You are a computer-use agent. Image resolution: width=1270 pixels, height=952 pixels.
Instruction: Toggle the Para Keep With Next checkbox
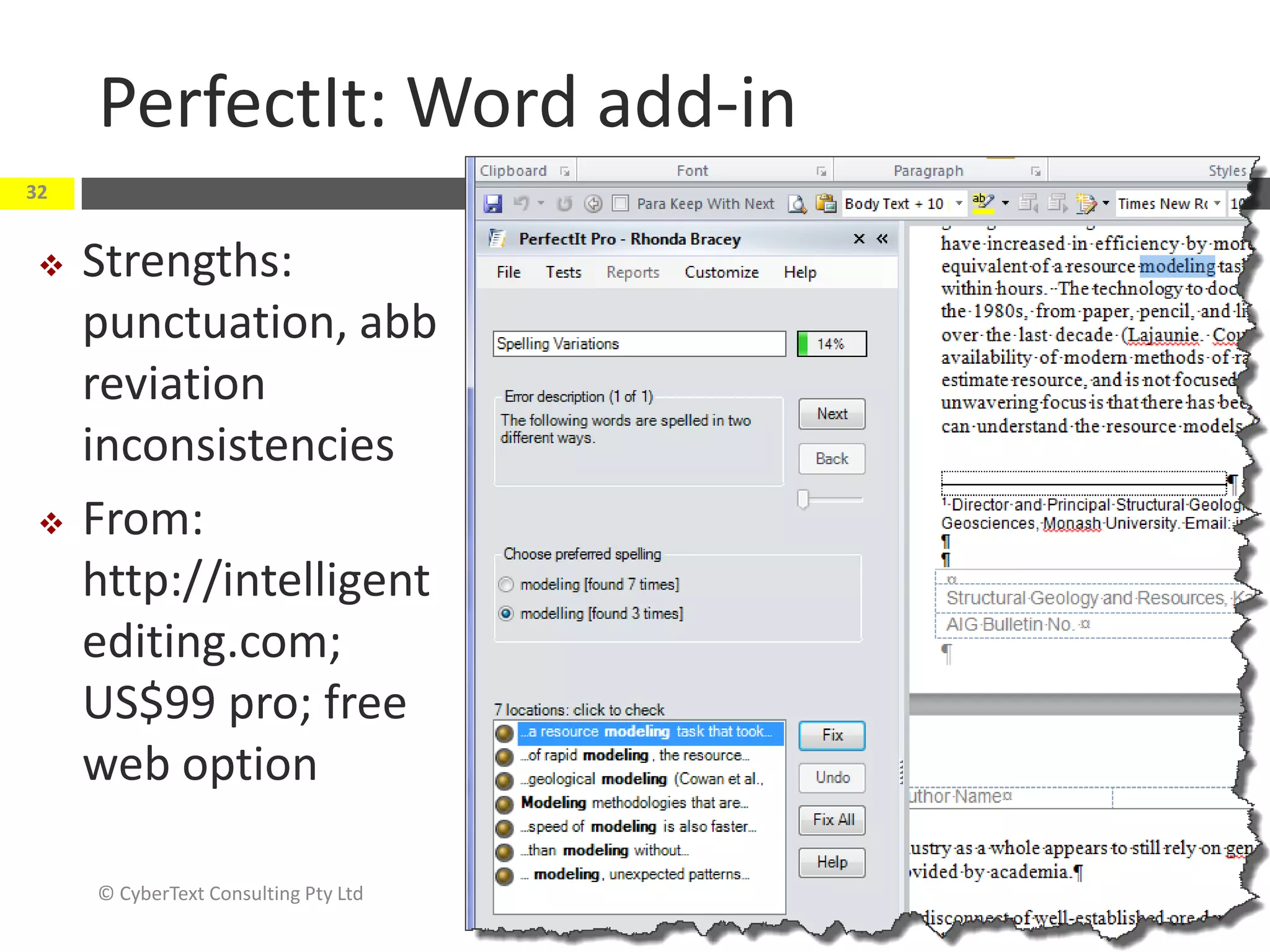pyautogui.click(x=620, y=203)
